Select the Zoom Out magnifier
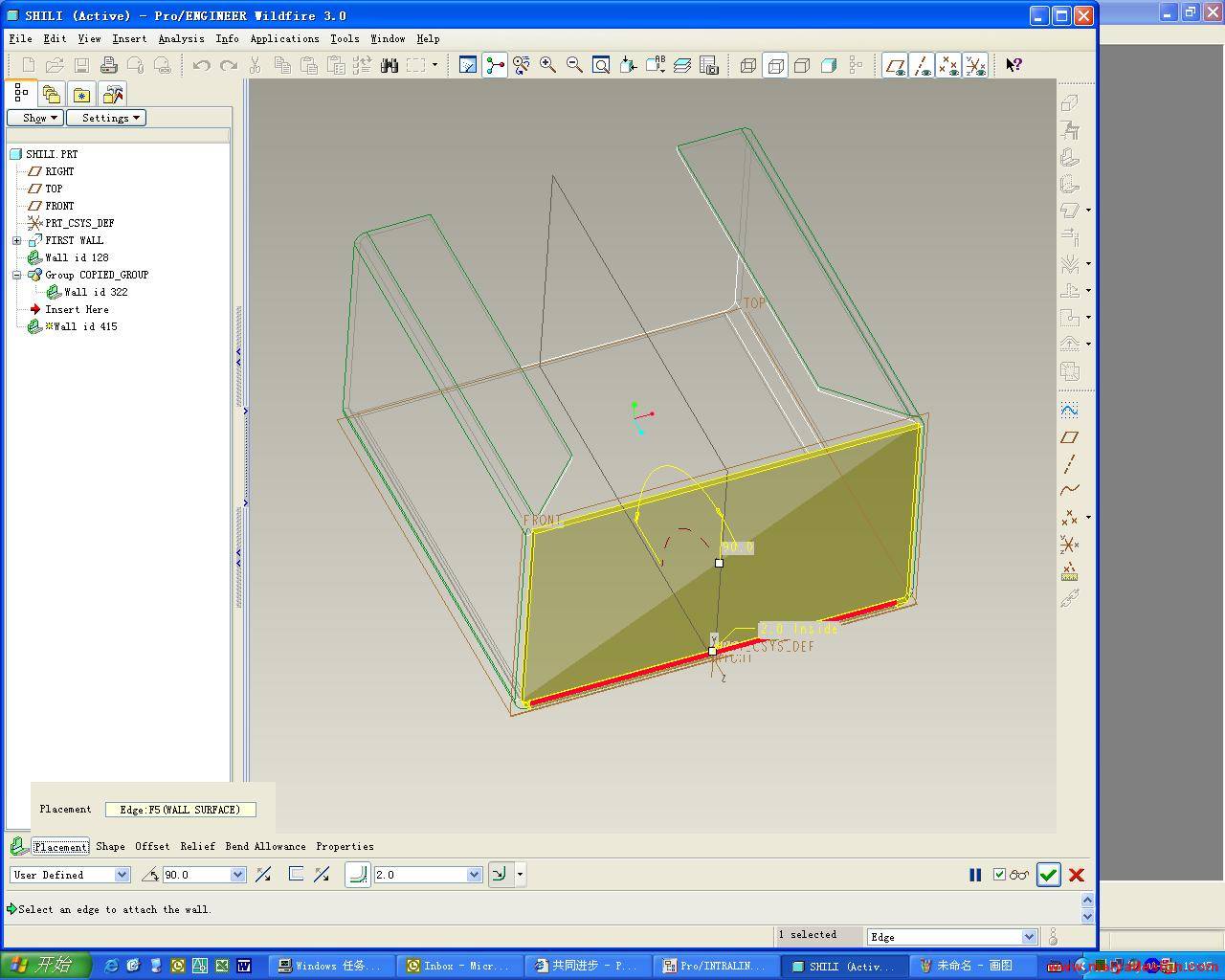Image resolution: width=1225 pixels, height=980 pixels. coord(575,65)
